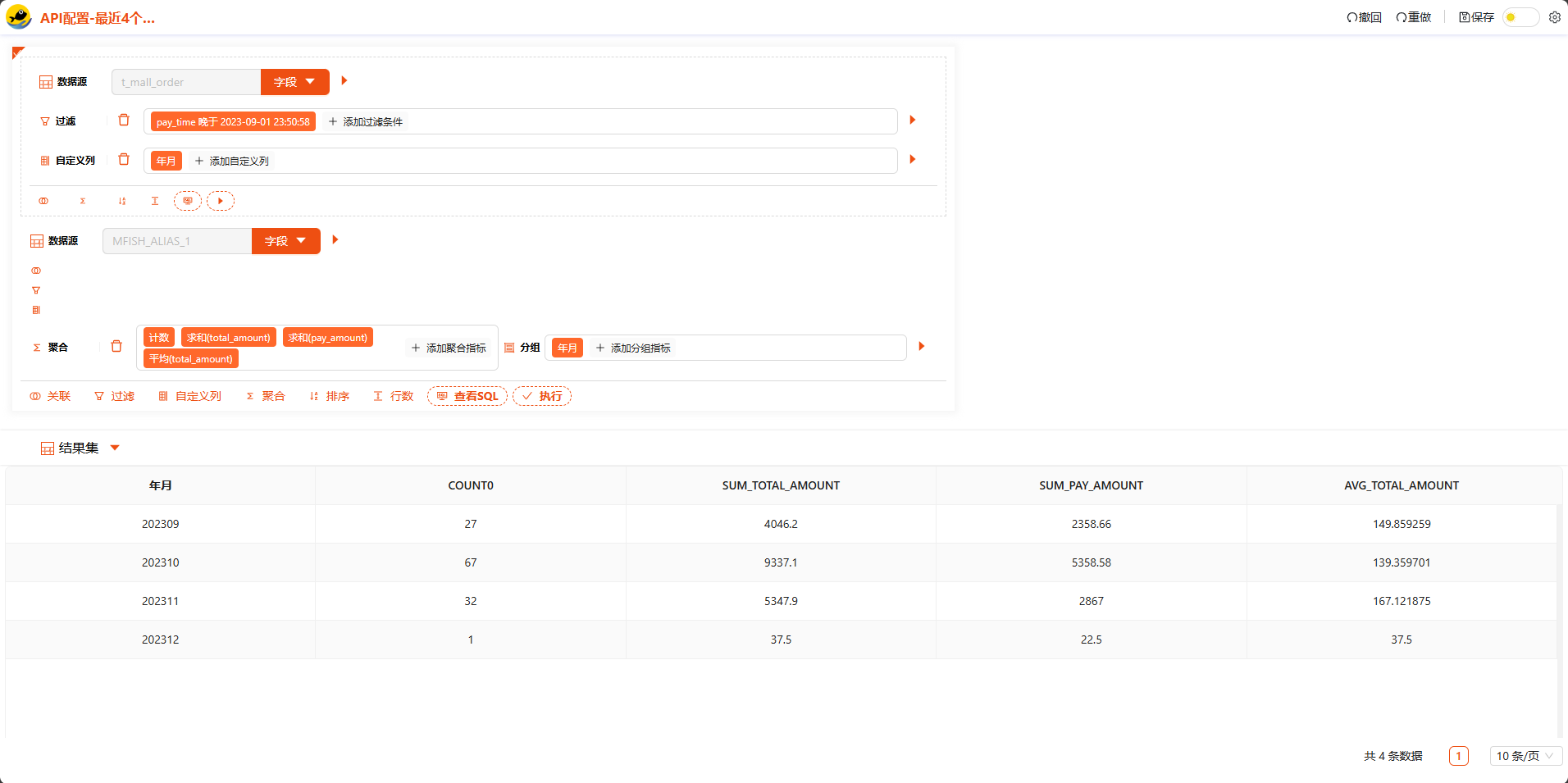
Task: Click the small sigma aggregate icon in first block
Action: (83, 201)
